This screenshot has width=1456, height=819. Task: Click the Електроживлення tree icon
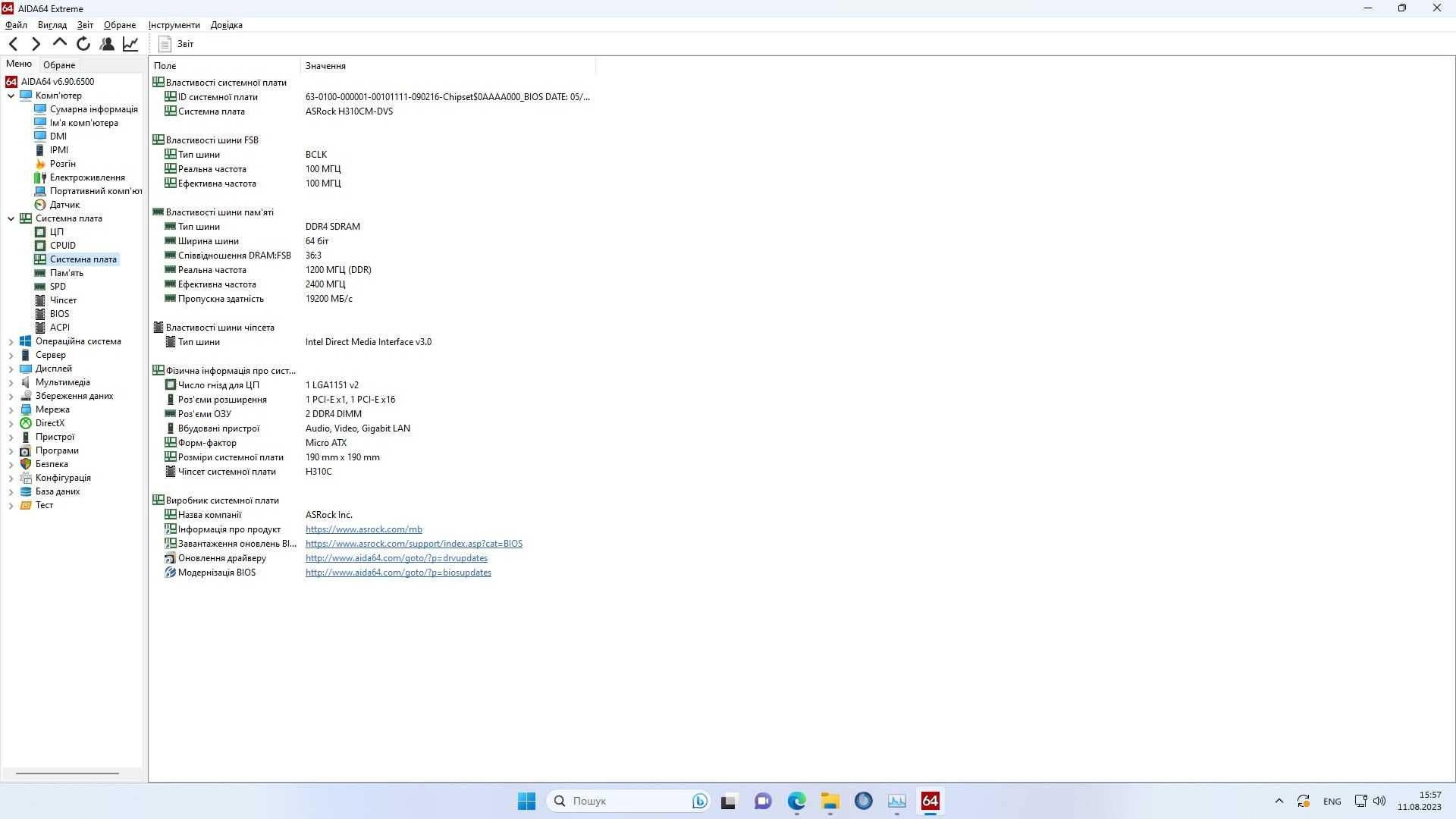coord(40,177)
